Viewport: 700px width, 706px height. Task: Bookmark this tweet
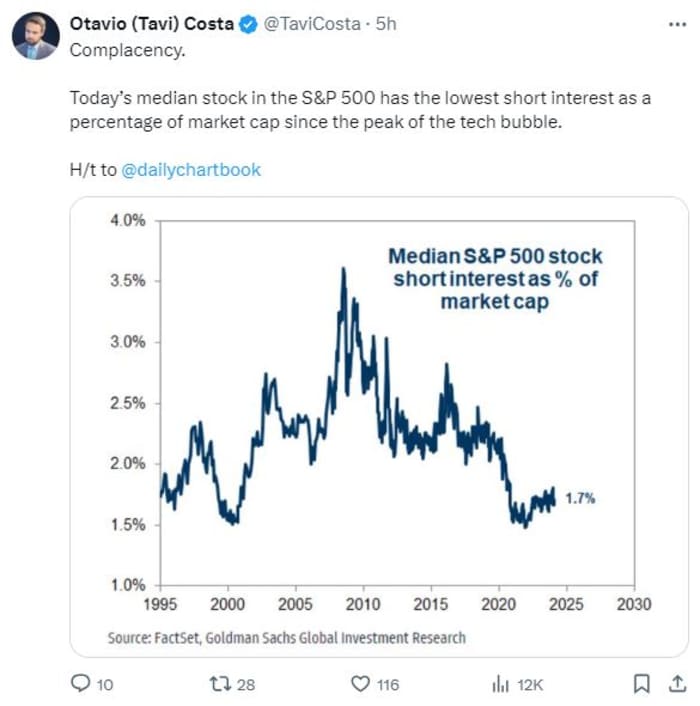pyautogui.click(x=641, y=683)
